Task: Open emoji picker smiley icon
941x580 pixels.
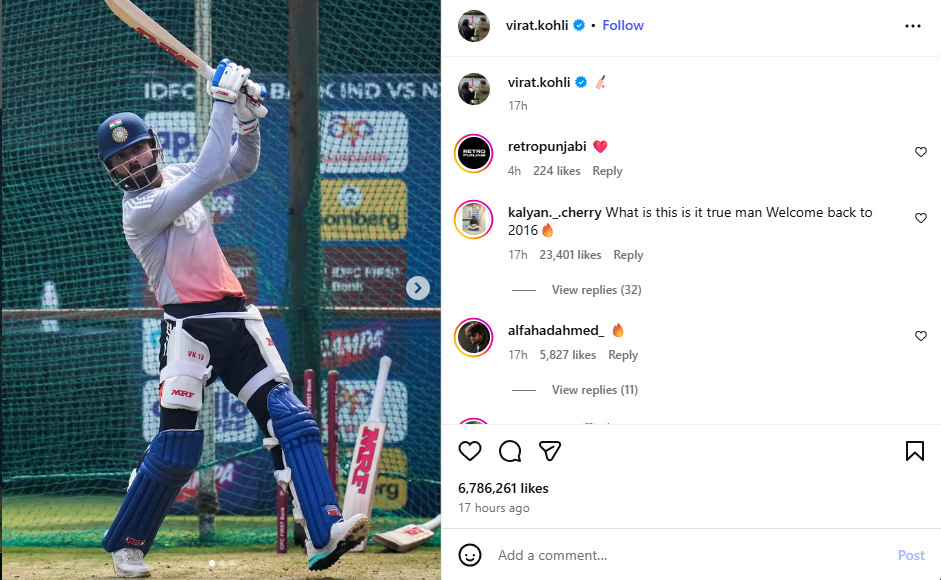Action: tap(469, 555)
